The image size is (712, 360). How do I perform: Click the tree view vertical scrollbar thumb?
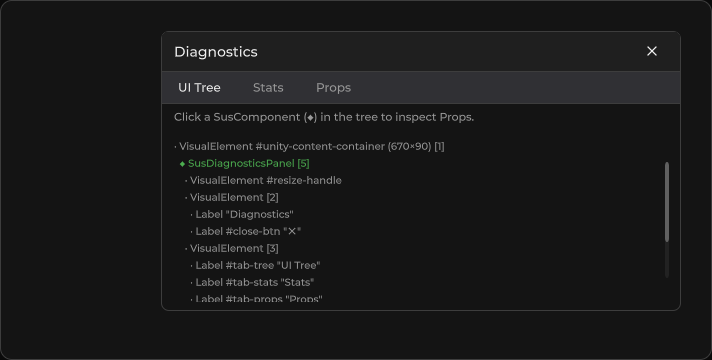667,202
